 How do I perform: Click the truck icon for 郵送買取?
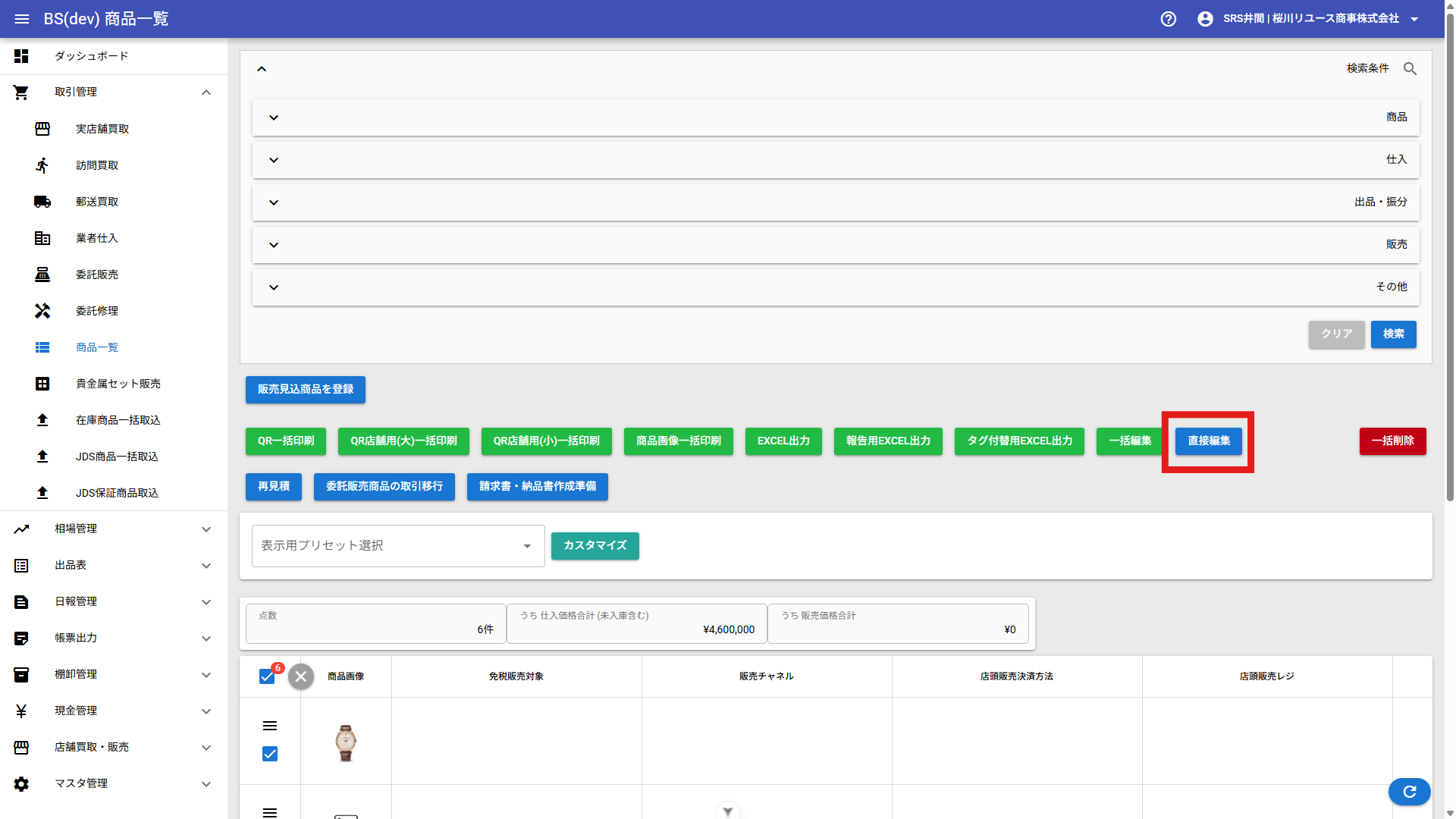coord(42,202)
